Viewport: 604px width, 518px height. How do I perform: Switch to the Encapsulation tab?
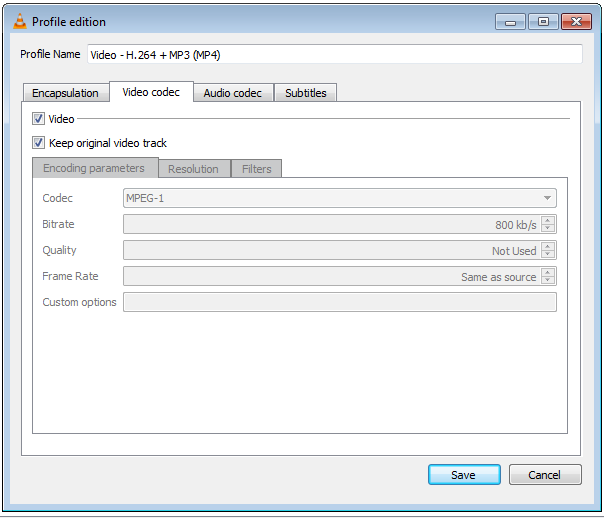coord(65,93)
